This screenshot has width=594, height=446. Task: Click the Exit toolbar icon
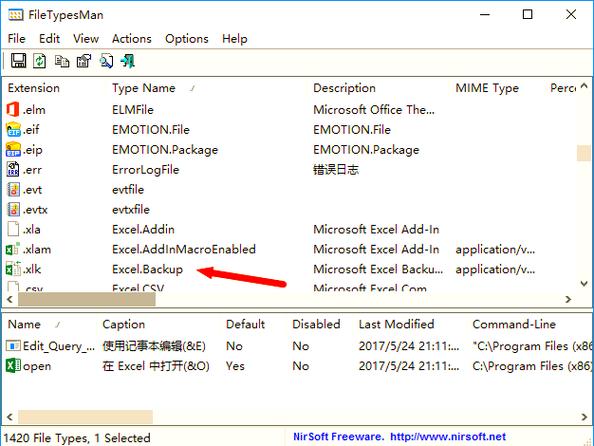click(x=128, y=61)
